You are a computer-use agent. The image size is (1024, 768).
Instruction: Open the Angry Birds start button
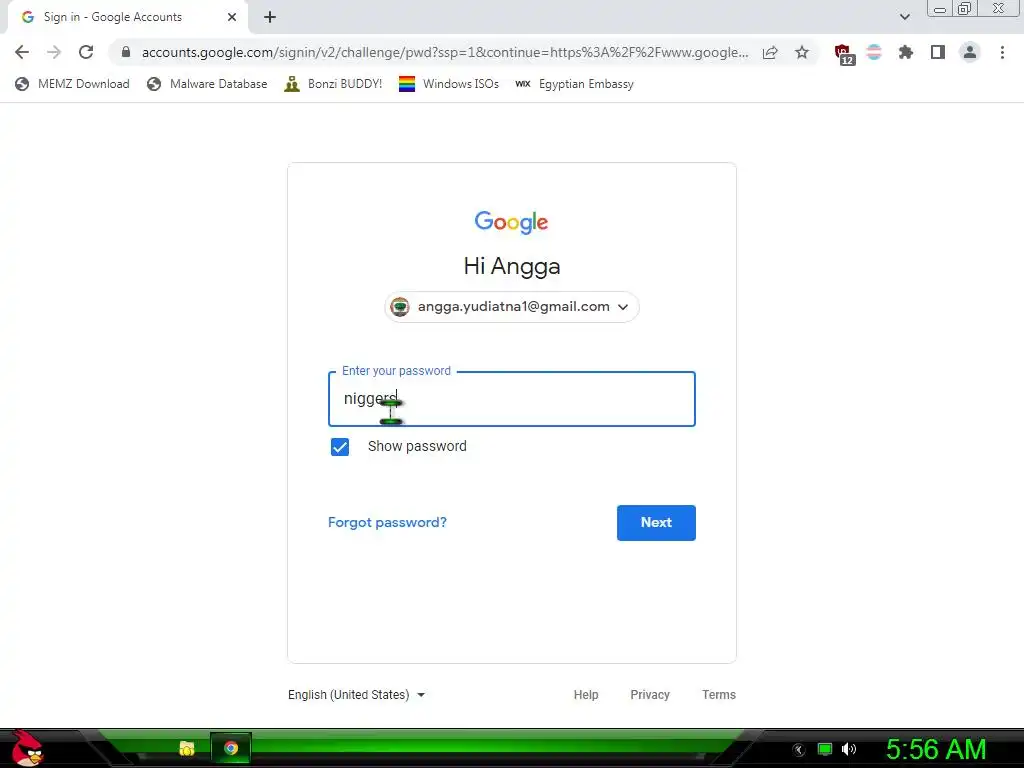pos(27,748)
